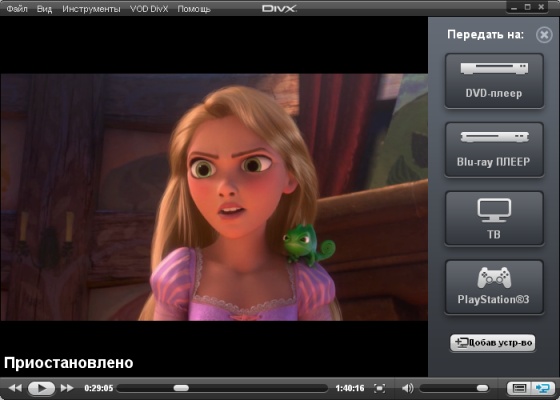Toggle fullscreen mode icon
560x400 pixels.
(x=379, y=388)
